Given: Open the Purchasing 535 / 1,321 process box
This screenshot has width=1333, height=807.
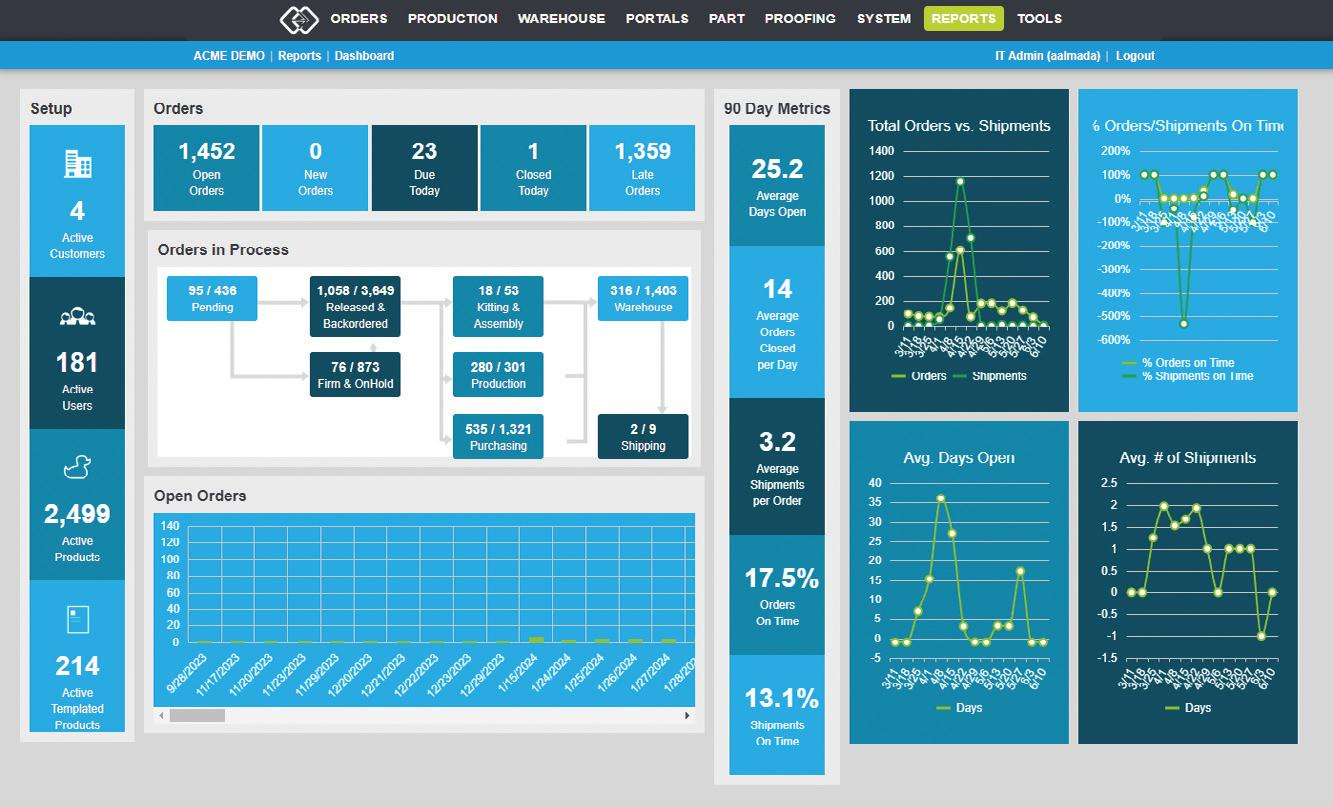Looking at the screenshot, I should (x=498, y=436).
